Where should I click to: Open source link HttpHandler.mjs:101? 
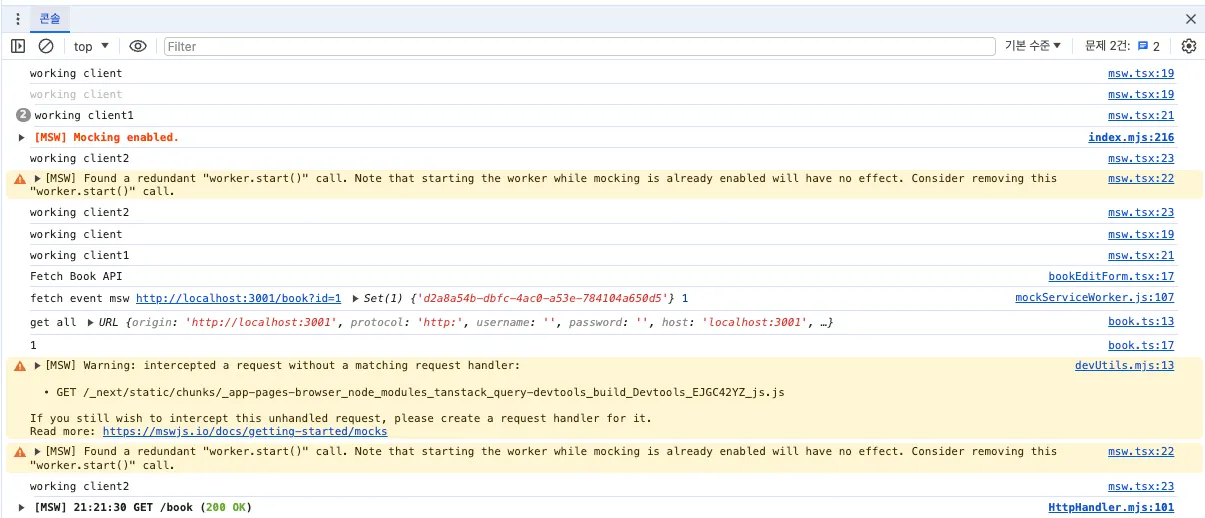1111,507
